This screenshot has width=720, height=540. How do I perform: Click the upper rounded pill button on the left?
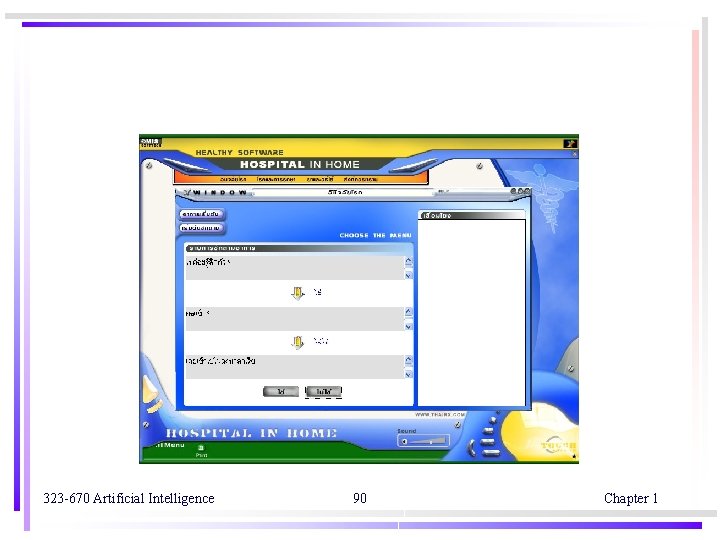(x=202, y=214)
